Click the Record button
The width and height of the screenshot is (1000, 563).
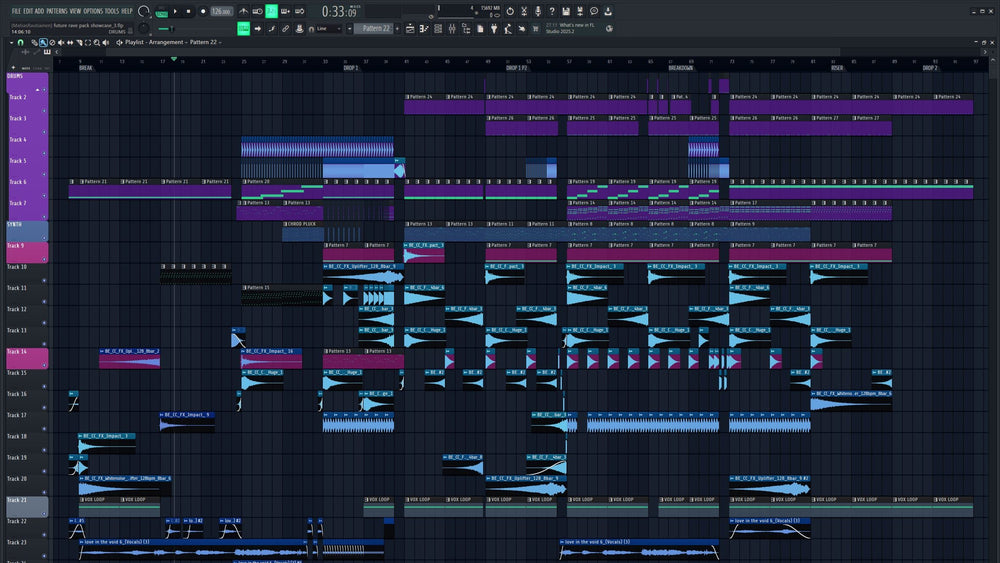coord(204,11)
